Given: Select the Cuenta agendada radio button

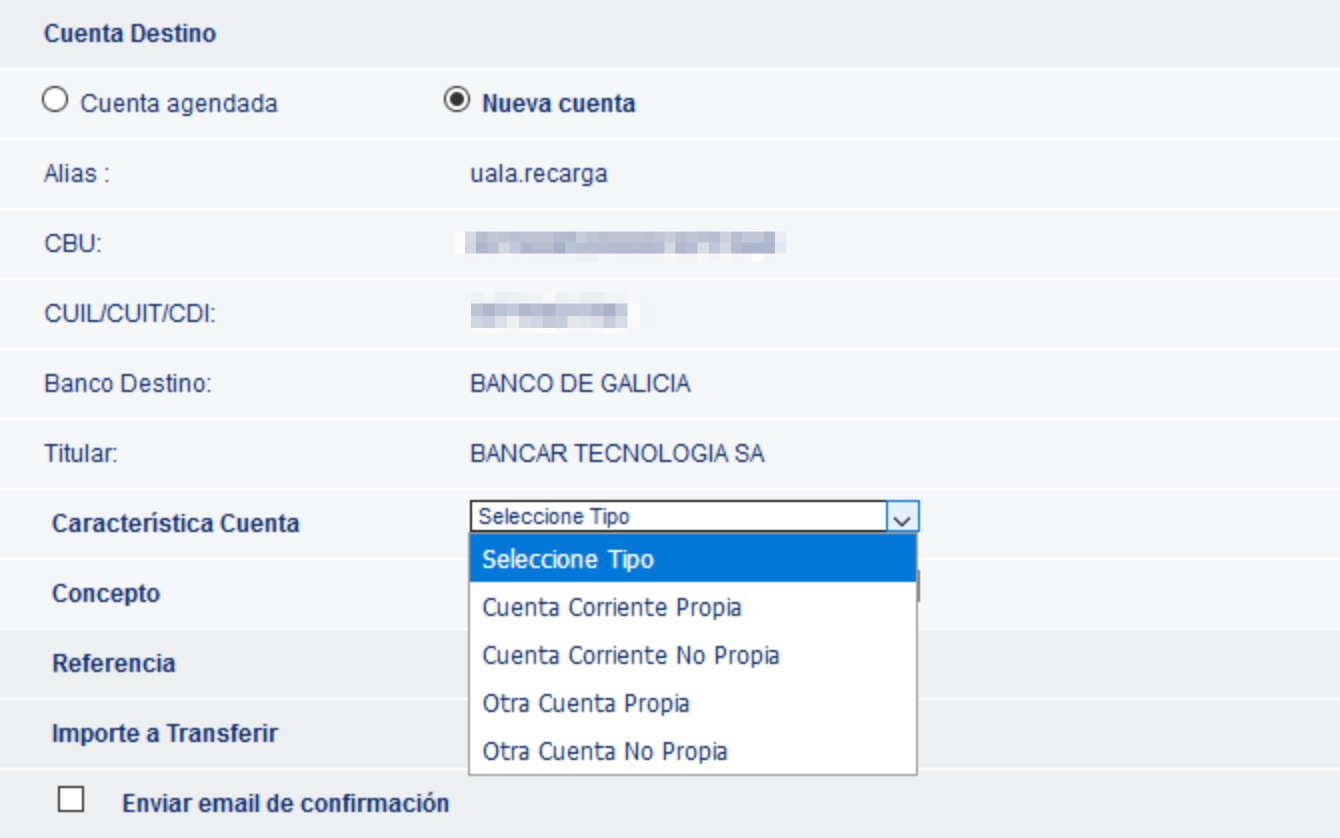Looking at the screenshot, I should click(55, 101).
